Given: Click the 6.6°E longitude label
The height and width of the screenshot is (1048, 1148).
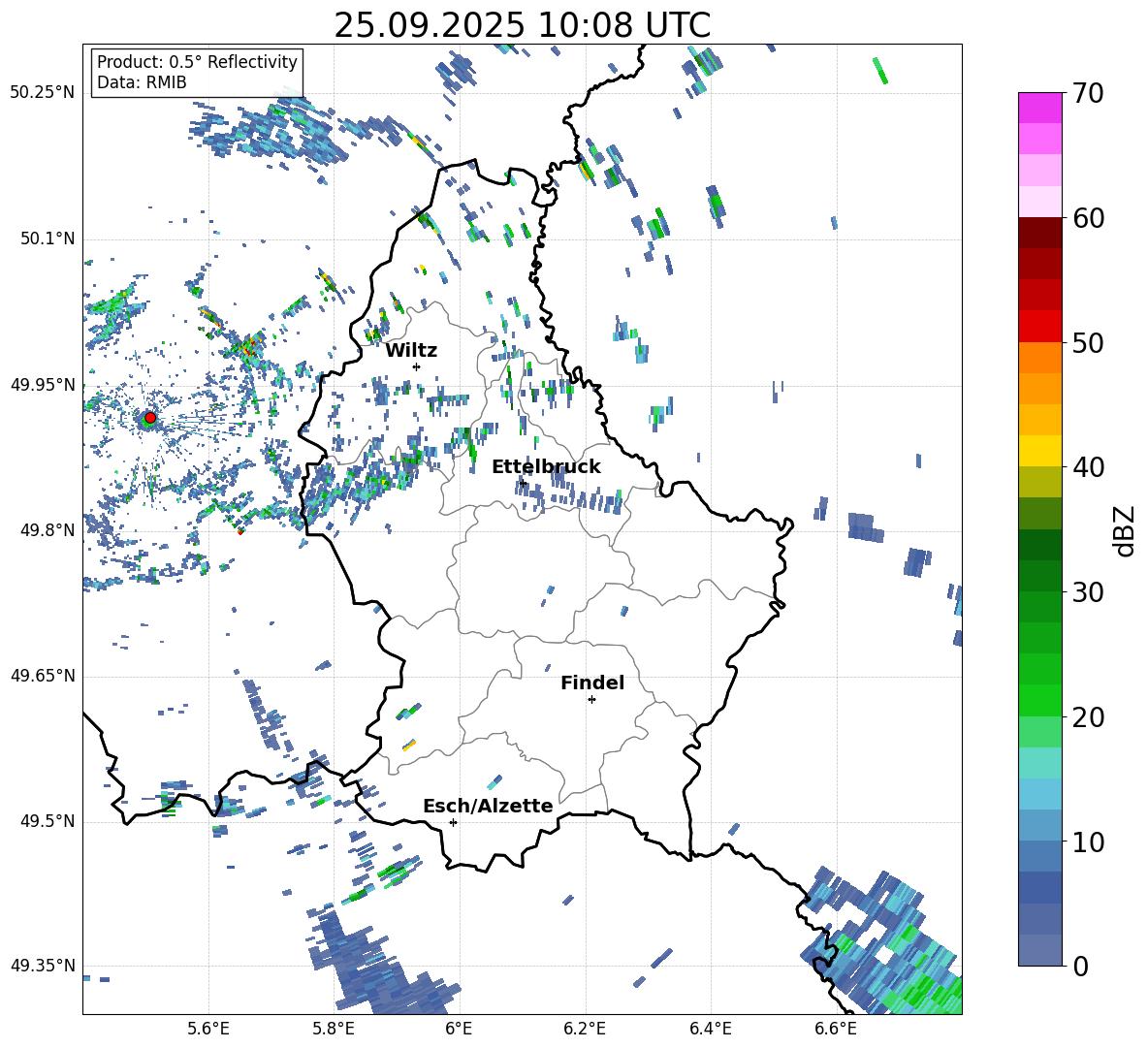Looking at the screenshot, I should 836,1030.
